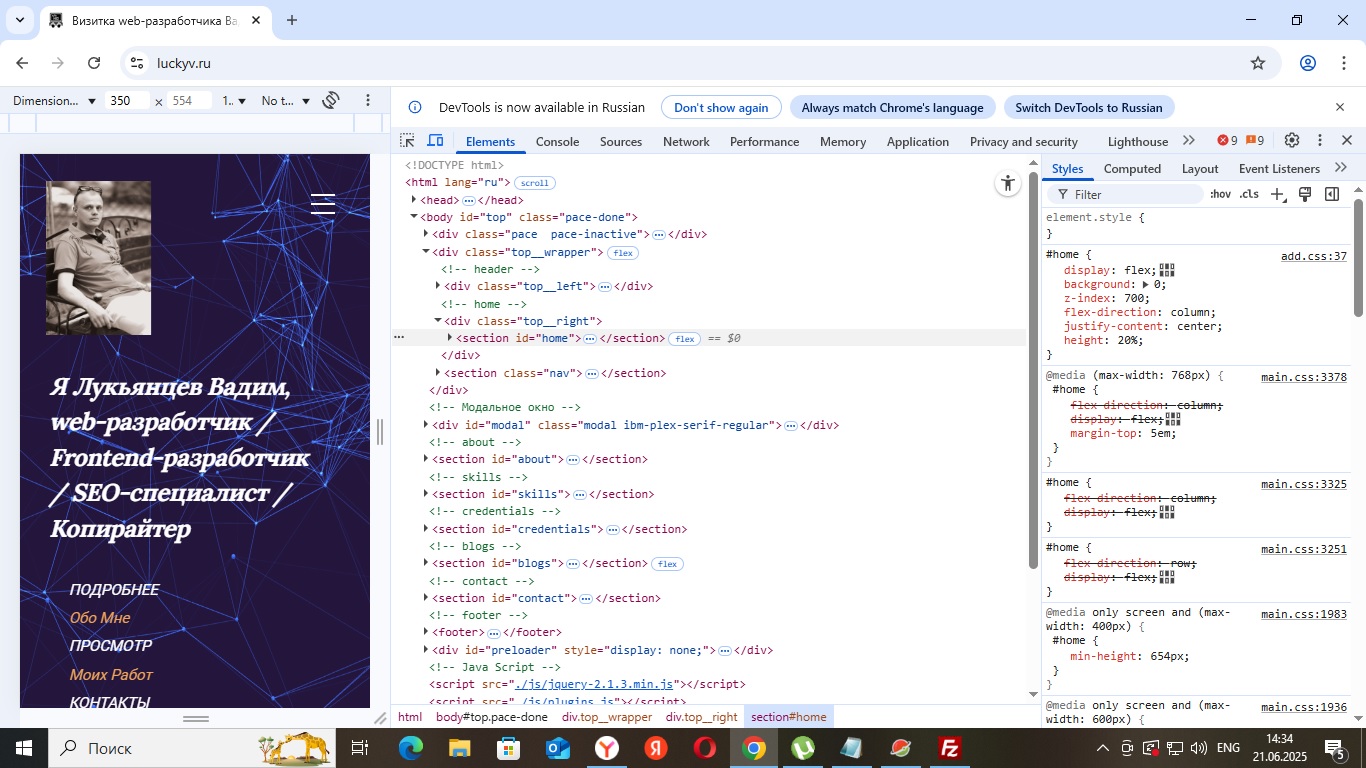Switch to the Console tab
The width and height of the screenshot is (1366, 768).
coord(557,142)
